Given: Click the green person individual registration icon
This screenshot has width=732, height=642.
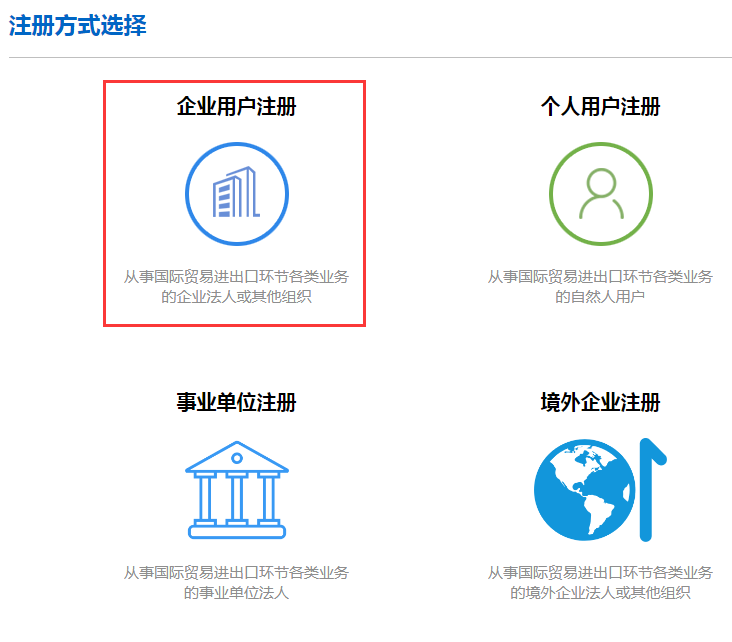Looking at the screenshot, I should tap(601, 194).
